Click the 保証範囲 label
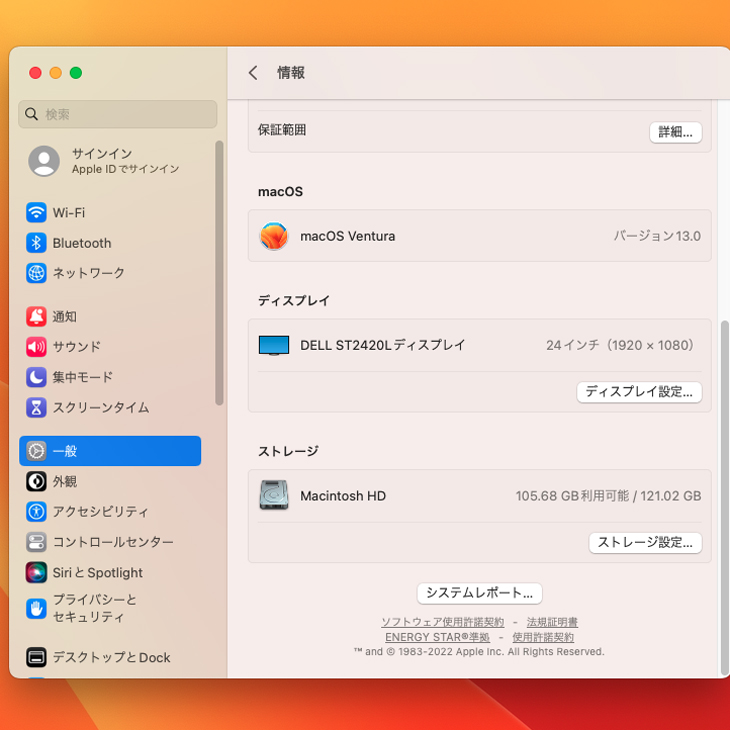 tap(282, 130)
